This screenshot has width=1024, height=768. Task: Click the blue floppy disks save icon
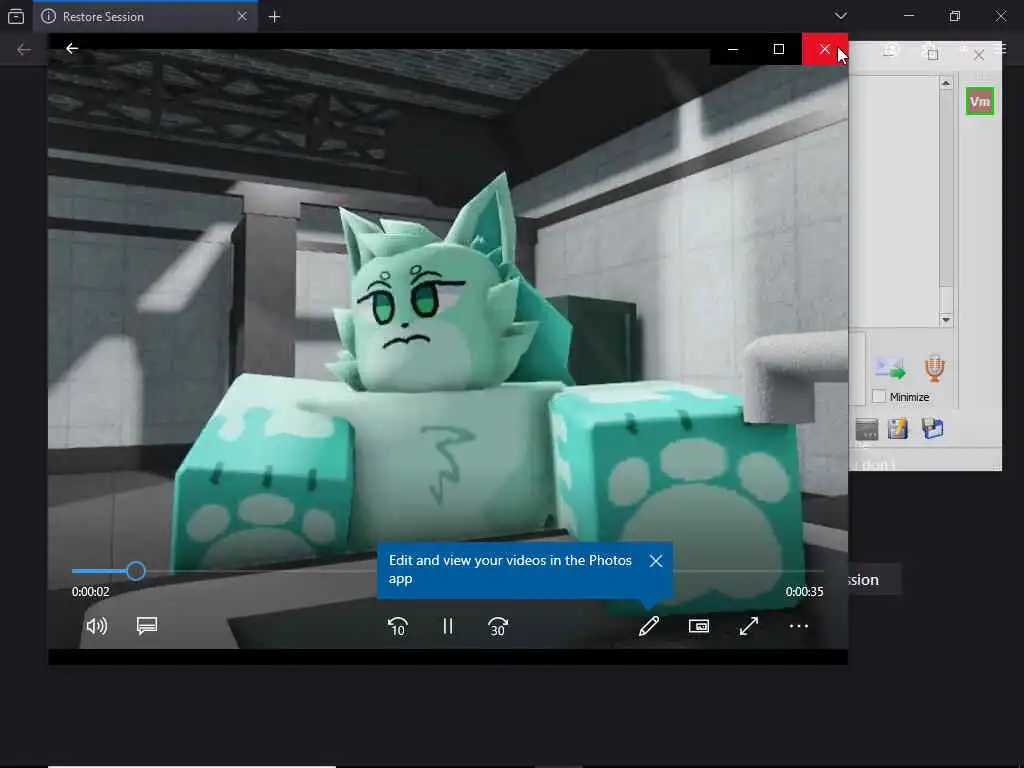tap(932, 429)
